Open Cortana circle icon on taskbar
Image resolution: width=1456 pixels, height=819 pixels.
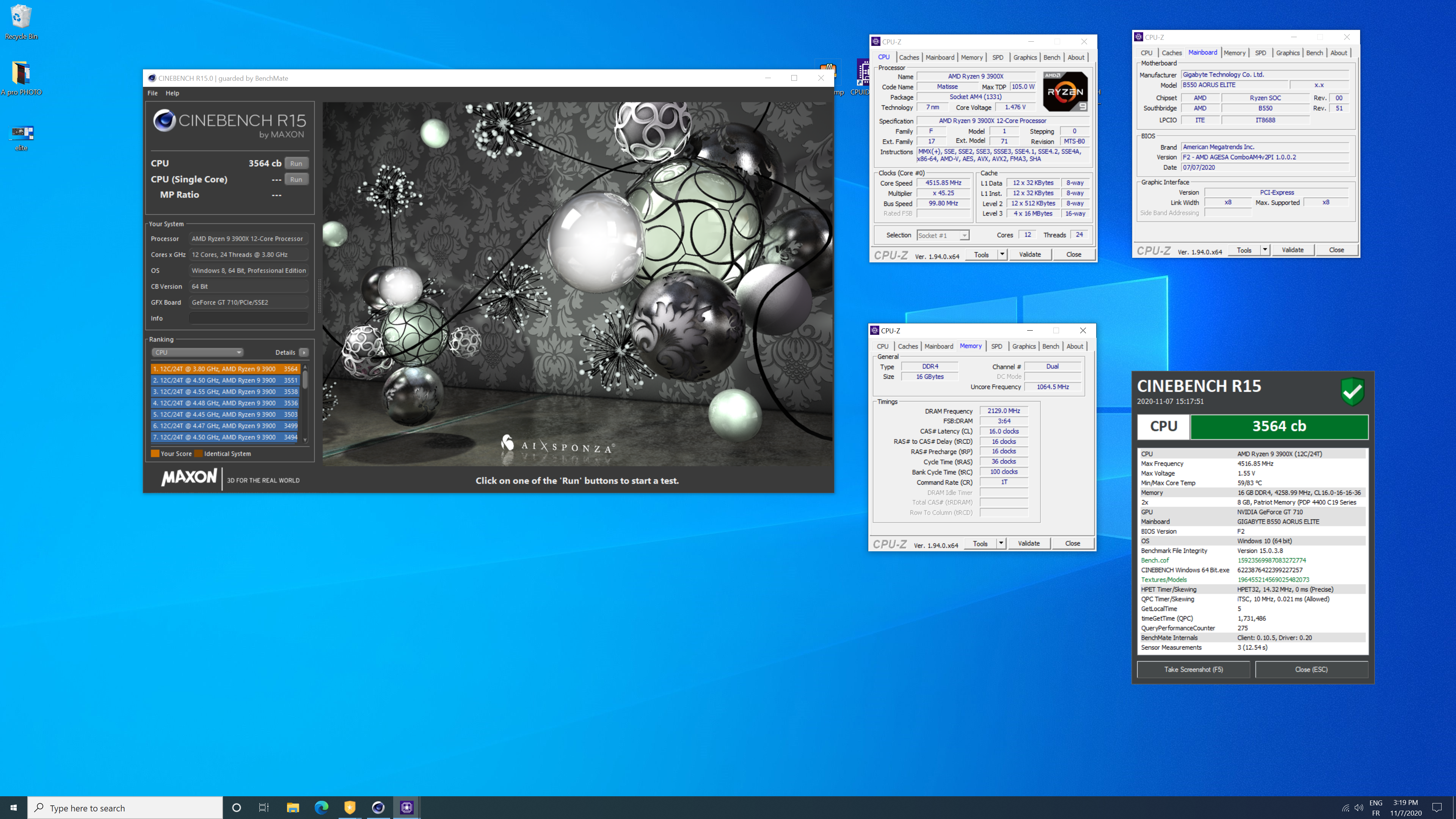(x=236, y=808)
